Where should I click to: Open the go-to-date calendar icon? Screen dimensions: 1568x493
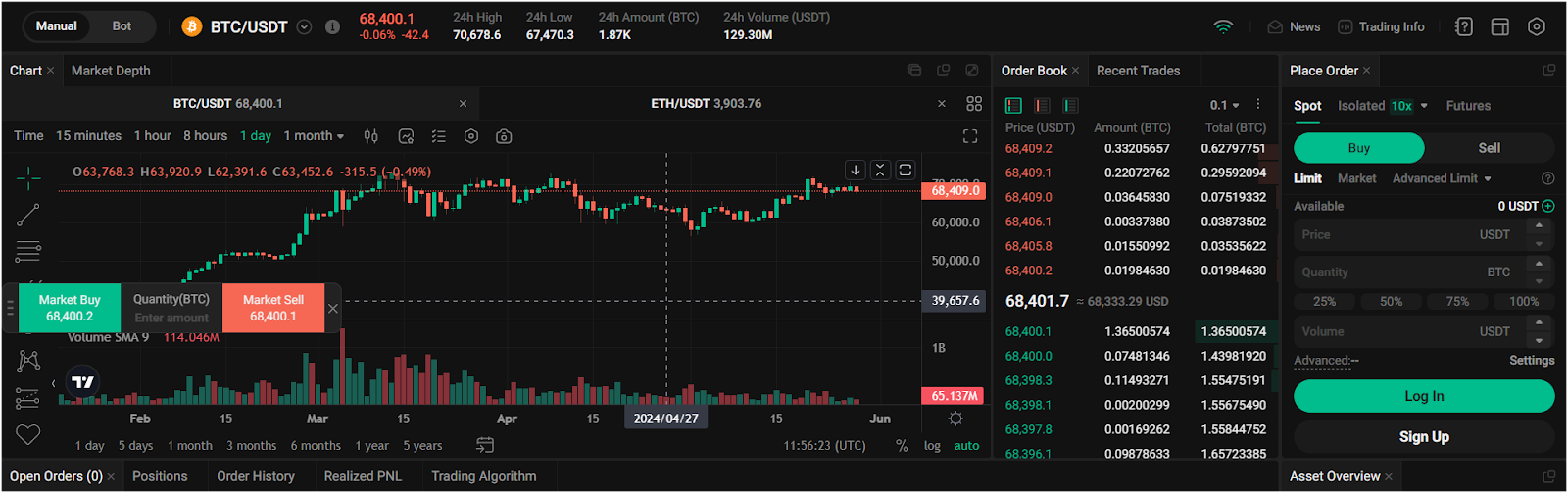pyautogui.click(x=485, y=445)
